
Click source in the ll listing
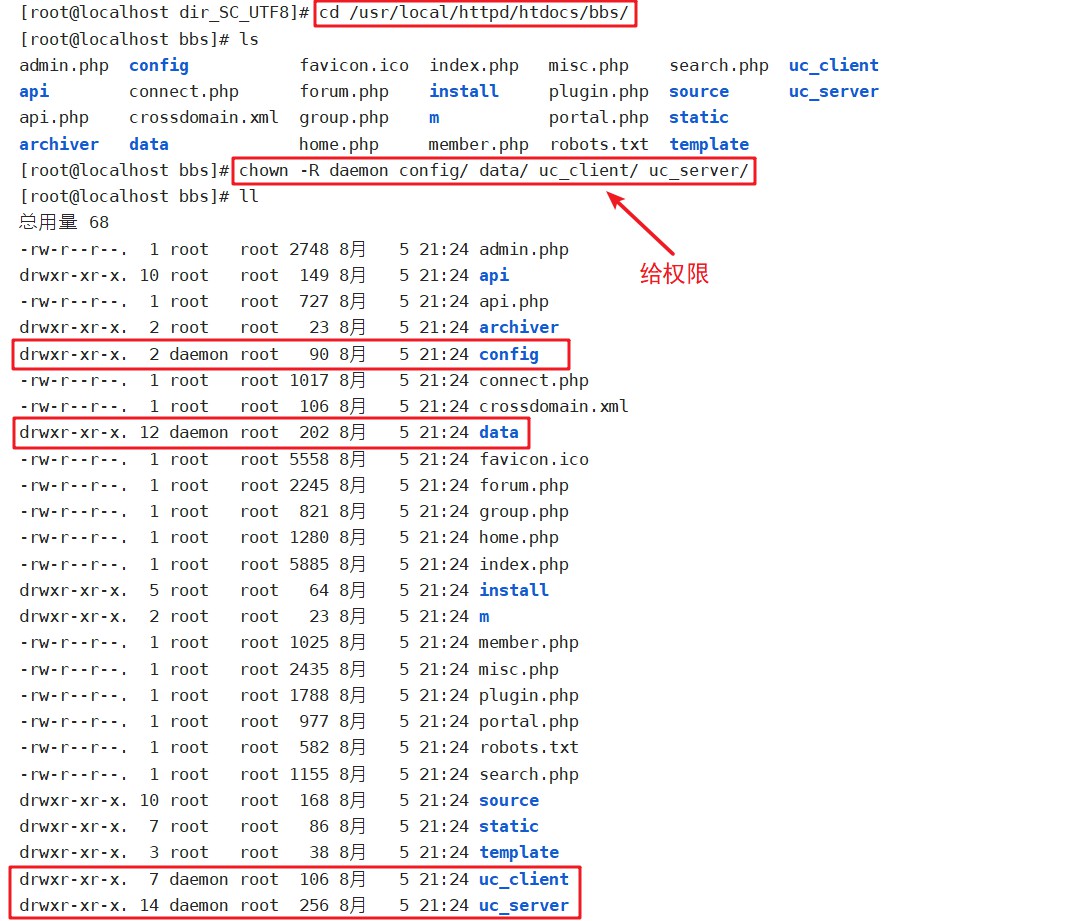click(x=509, y=800)
